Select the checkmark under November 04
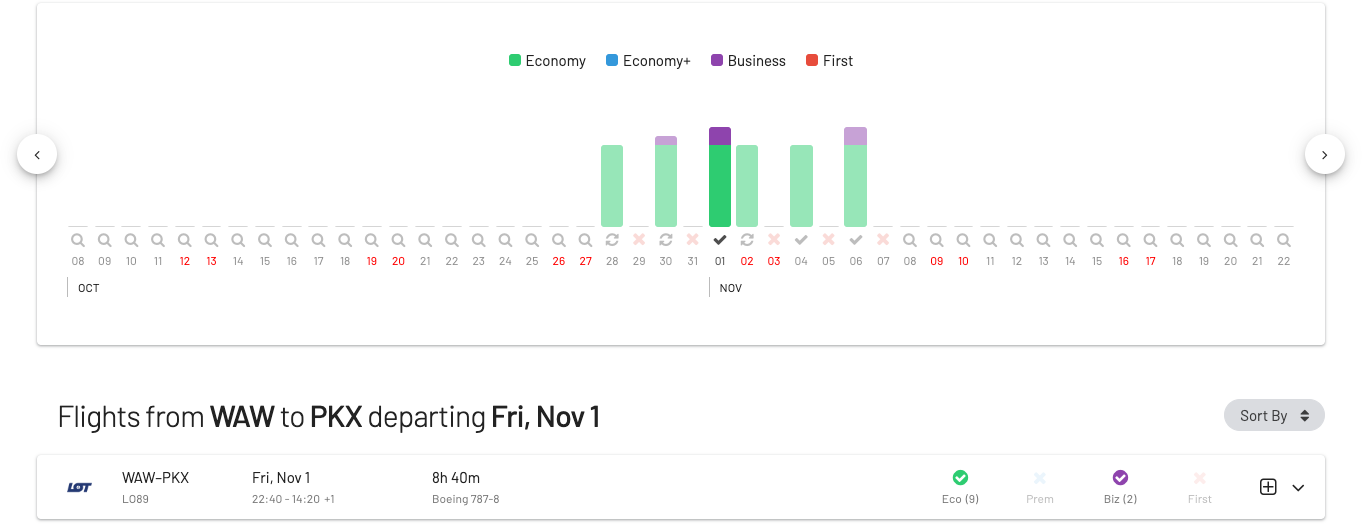The width and height of the screenshot is (1362, 524). pyautogui.click(x=801, y=240)
